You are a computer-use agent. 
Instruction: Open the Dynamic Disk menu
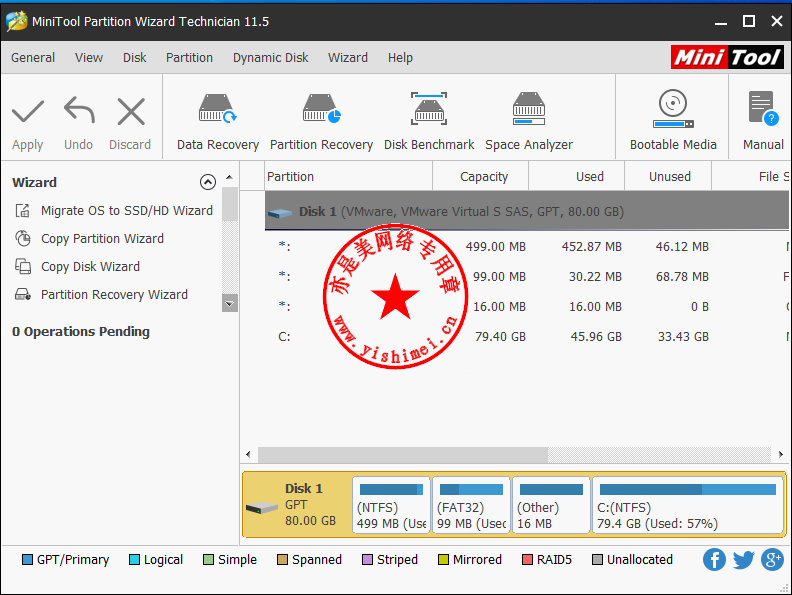(x=270, y=58)
